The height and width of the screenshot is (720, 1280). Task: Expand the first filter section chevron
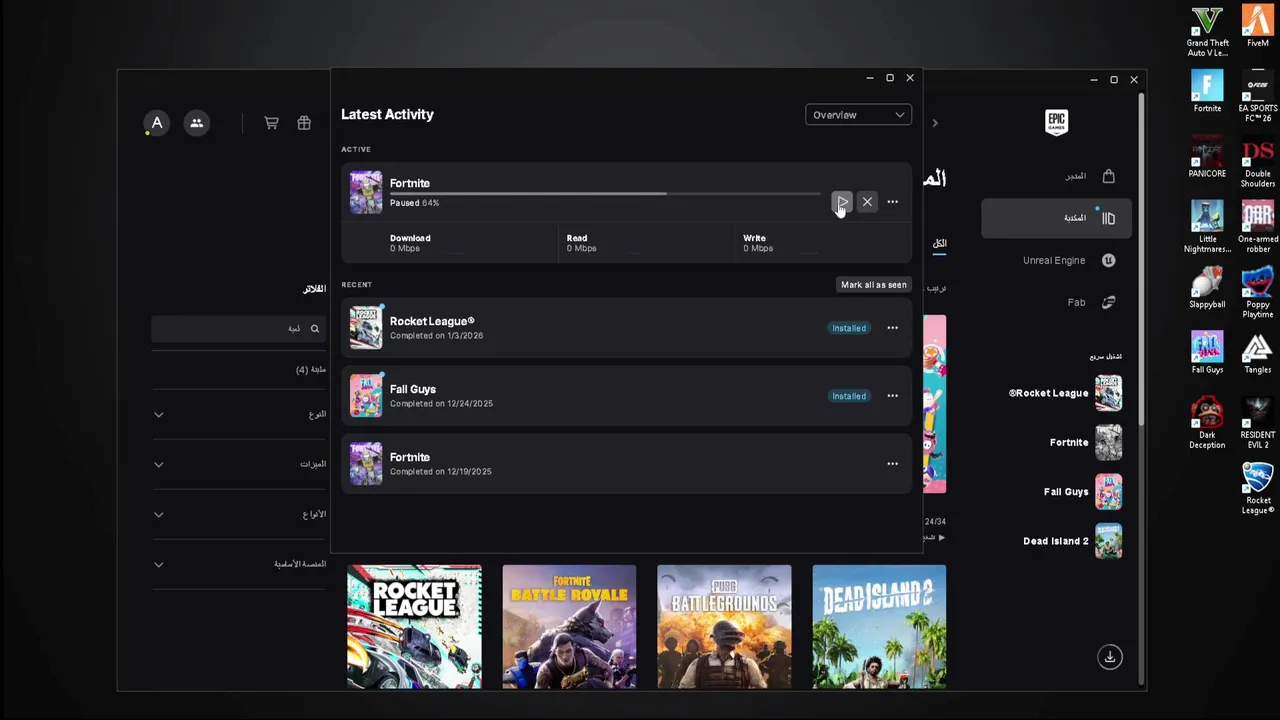158,415
